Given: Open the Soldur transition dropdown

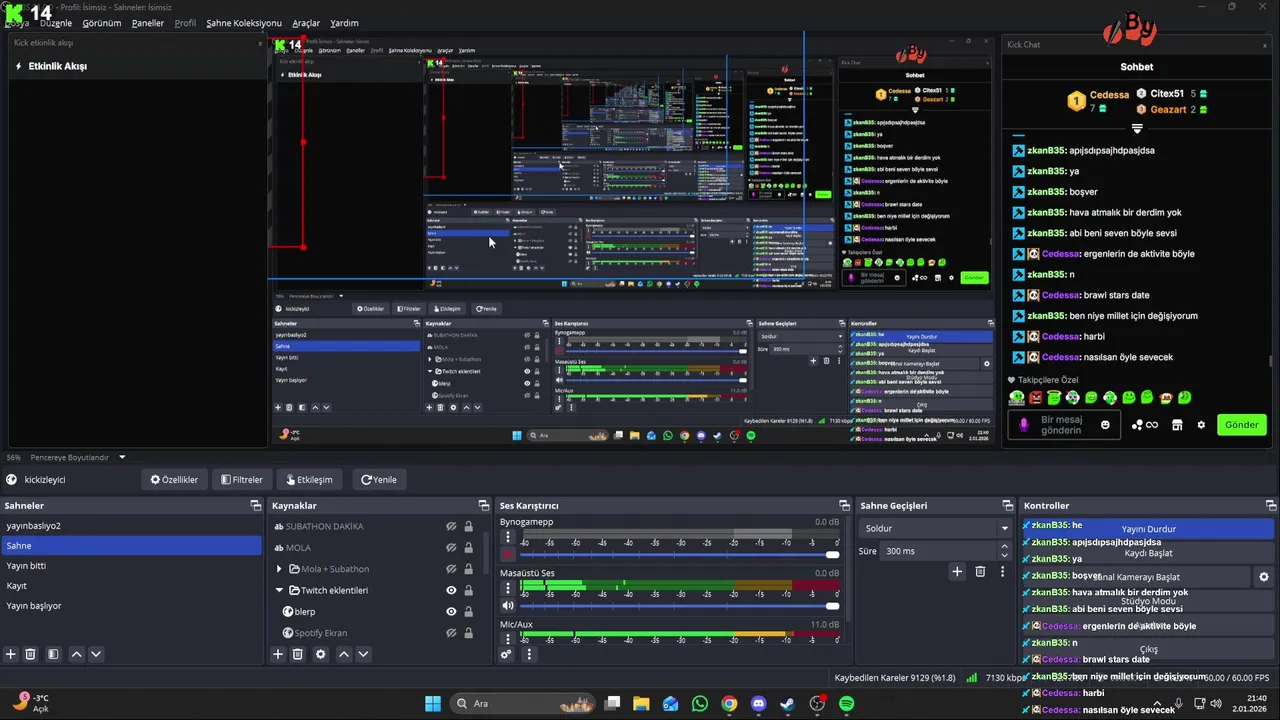Looking at the screenshot, I should 935,528.
